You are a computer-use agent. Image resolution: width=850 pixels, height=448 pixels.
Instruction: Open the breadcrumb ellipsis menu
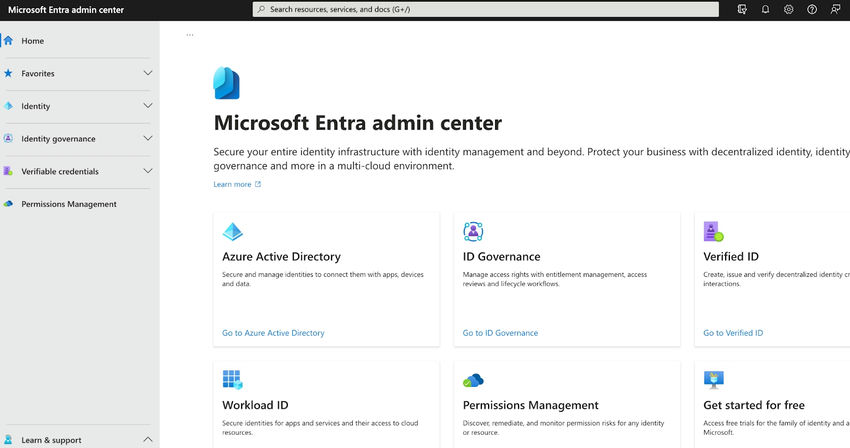click(x=190, y=35)
